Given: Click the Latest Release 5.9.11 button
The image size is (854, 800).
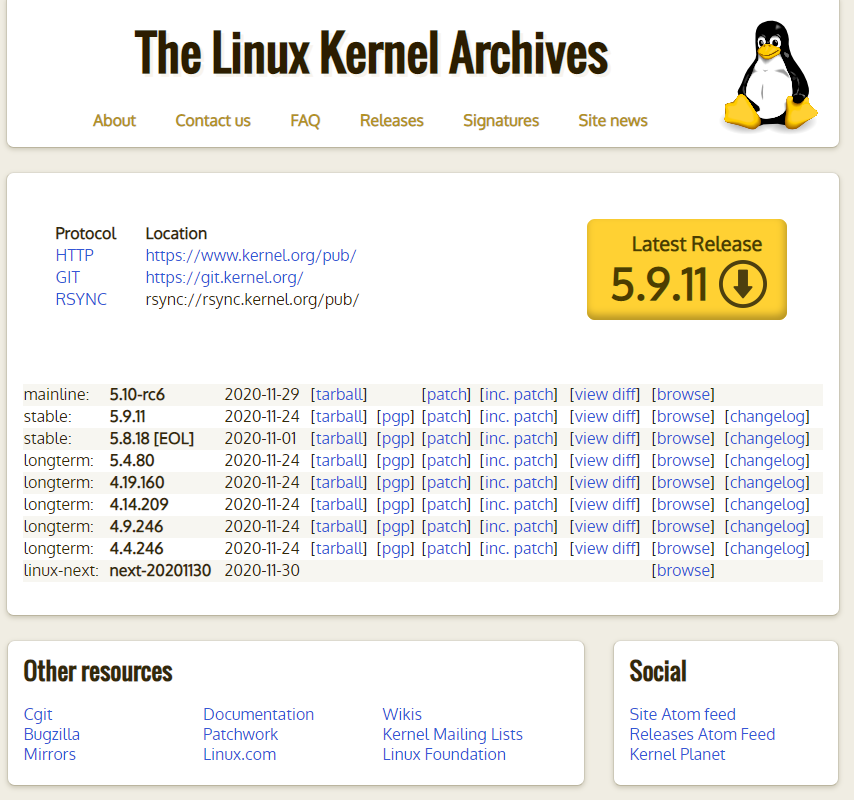Looking at the screenshot, I should pos(687,270).
